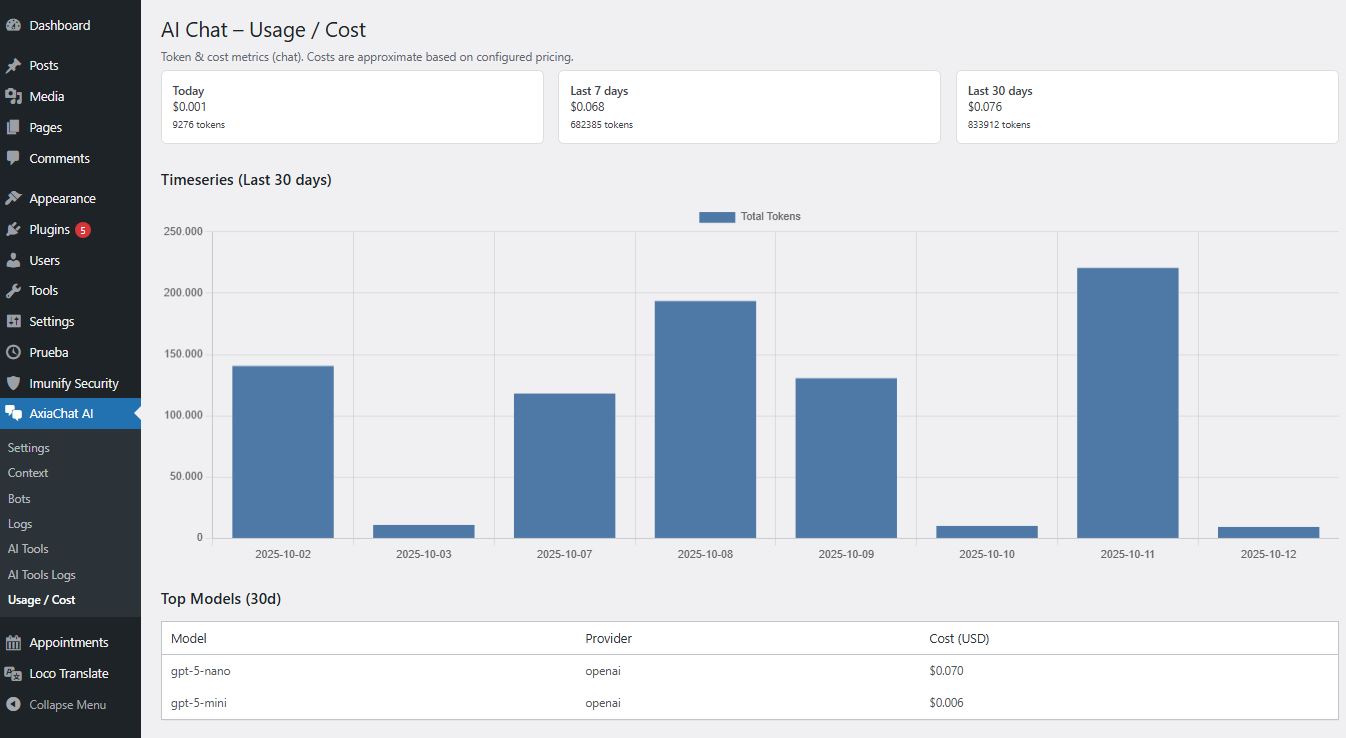This screenshot has width=1346, height=738.
Task: Open the Plugins plug icon
Action: click(14, 229)
